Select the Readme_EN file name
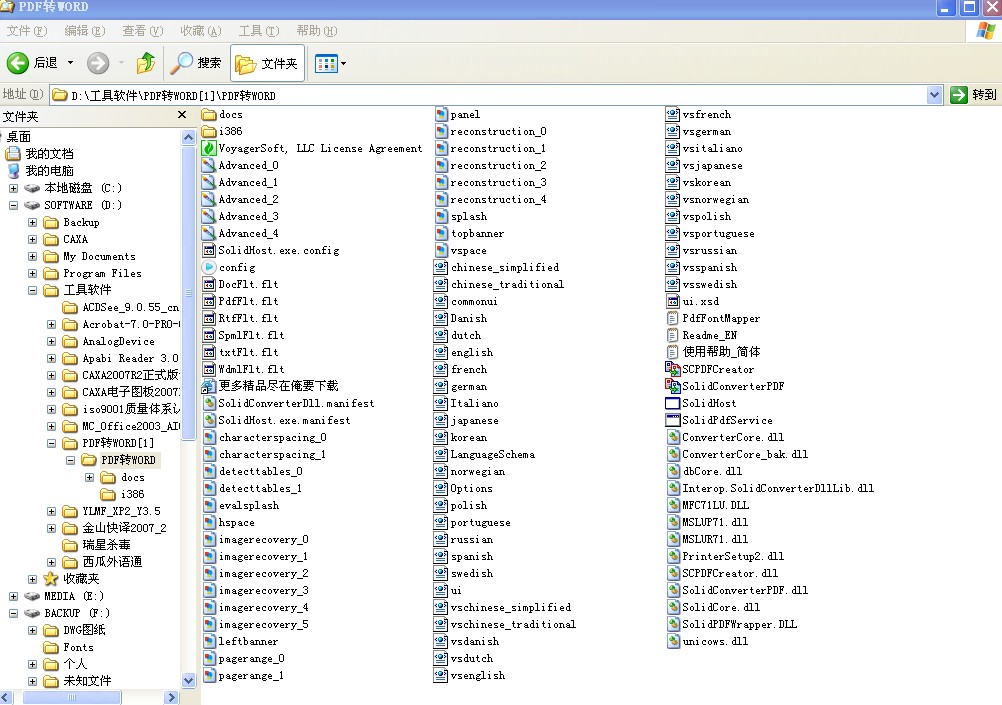The width and height of the screenshot is (1002, 705). pyautogui.click(x=710, y=336)
